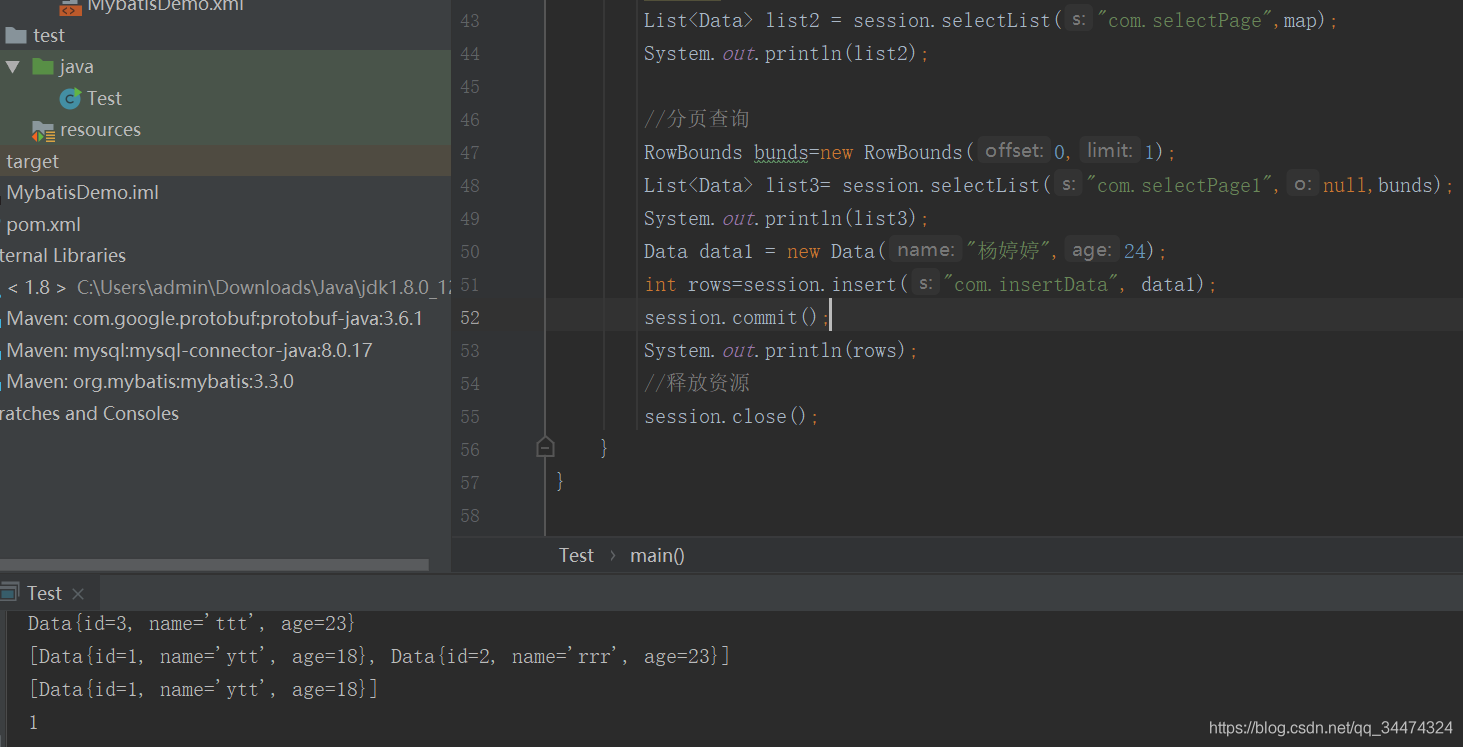
Task: Select the Test tab in Run panel
Action: tap(43, 593)
